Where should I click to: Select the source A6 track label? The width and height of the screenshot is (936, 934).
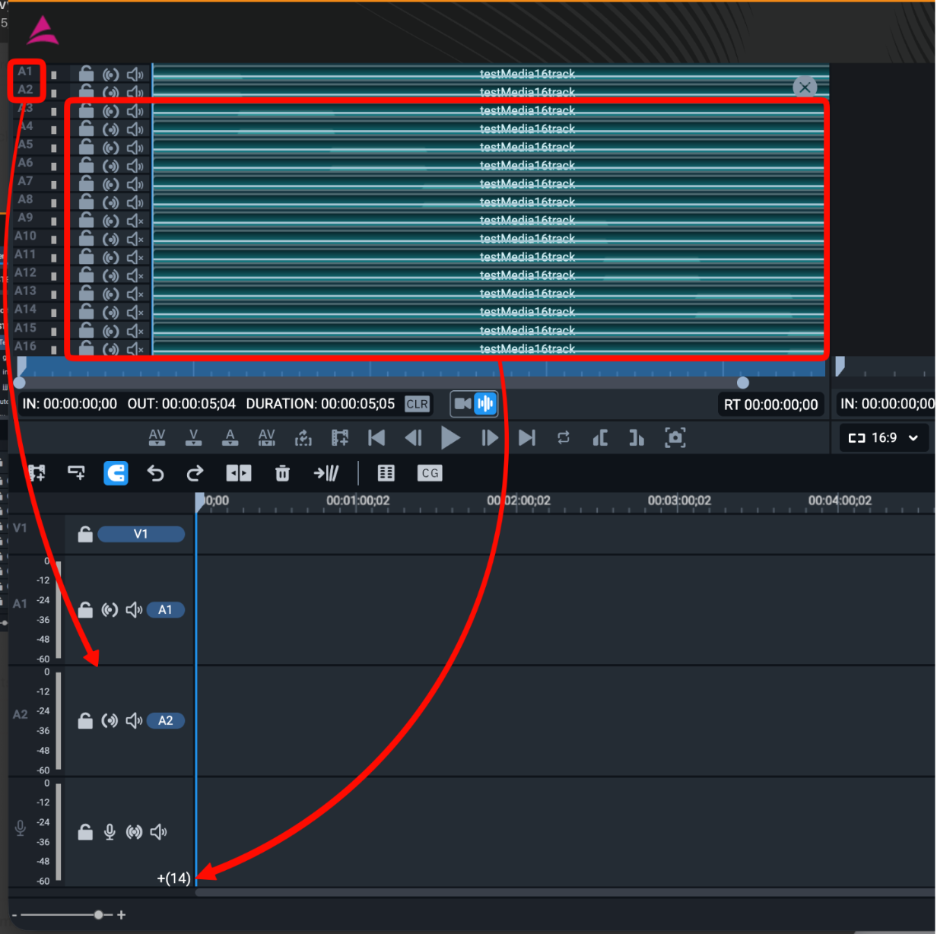tap(25, 163)
